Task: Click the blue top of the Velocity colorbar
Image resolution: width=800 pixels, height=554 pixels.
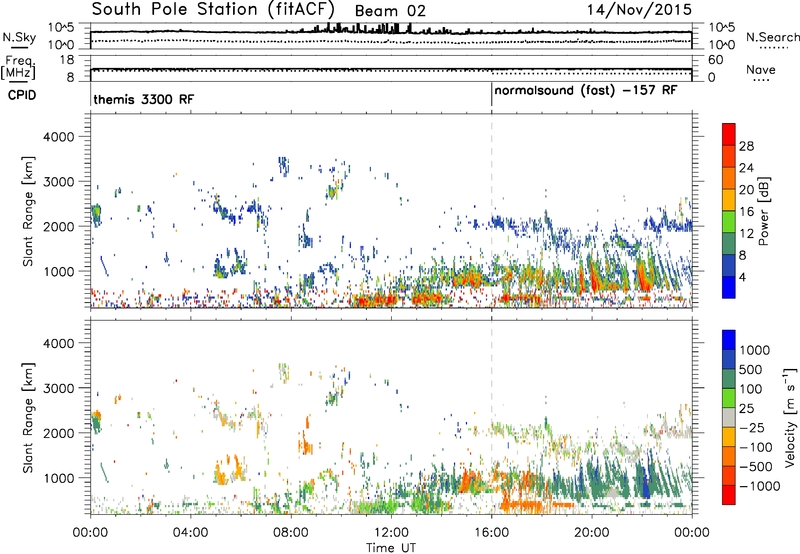Action: point(729,340)
